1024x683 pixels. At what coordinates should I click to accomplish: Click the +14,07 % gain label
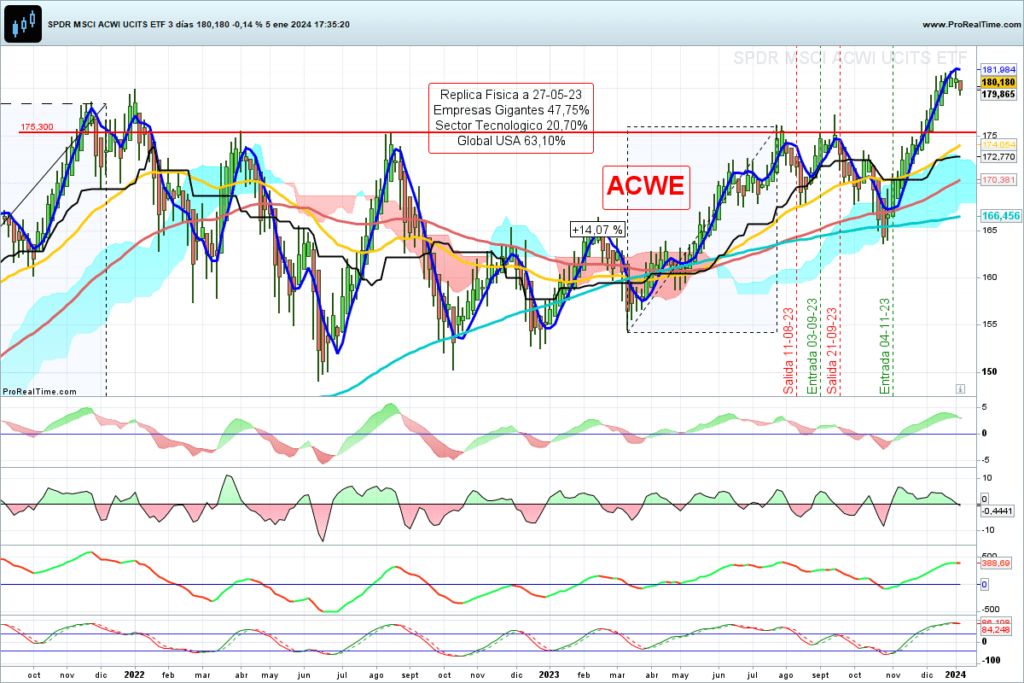pyautogui.click(x=597, y=230)
